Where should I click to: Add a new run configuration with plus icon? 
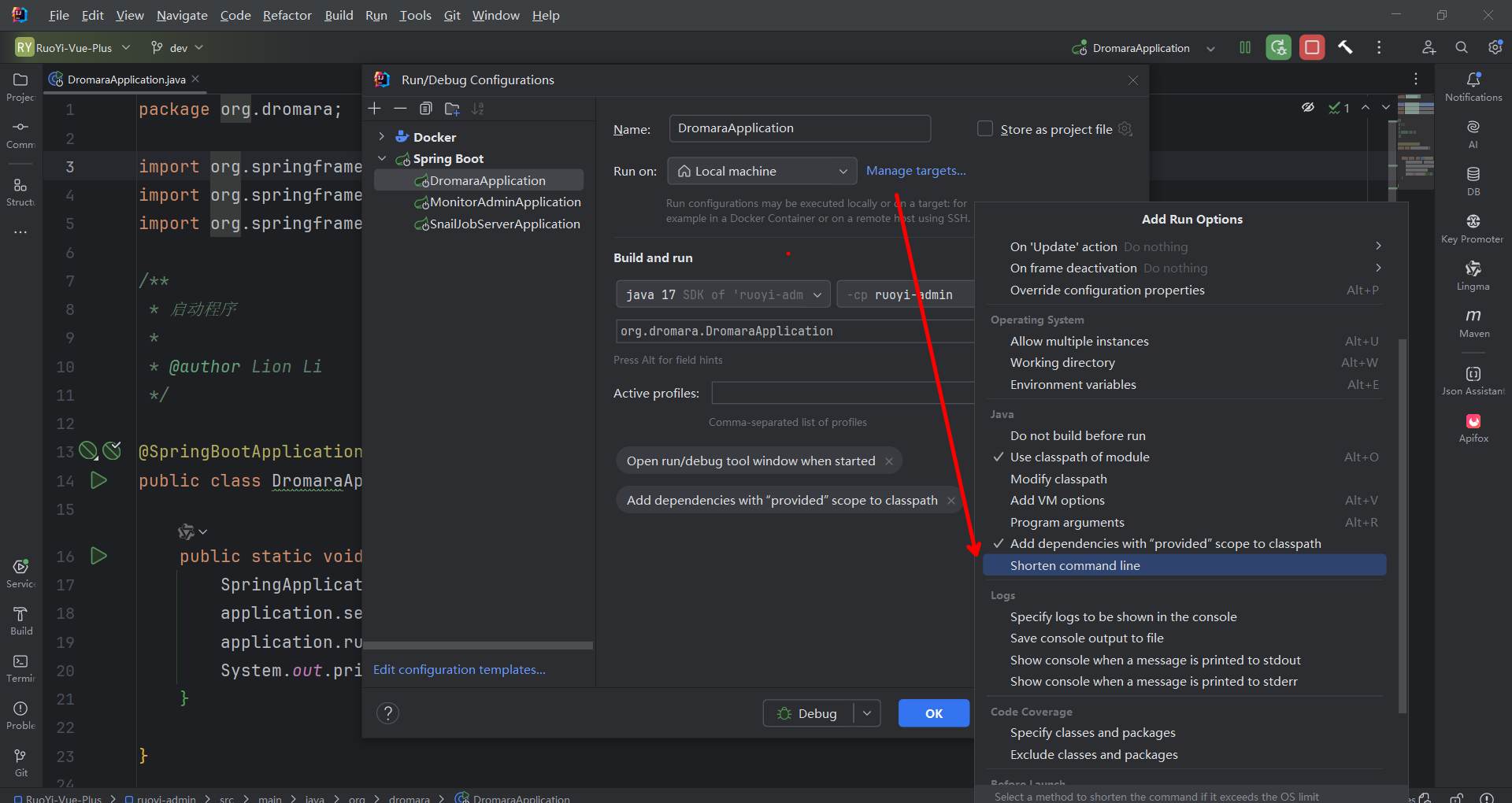[375, 109]
